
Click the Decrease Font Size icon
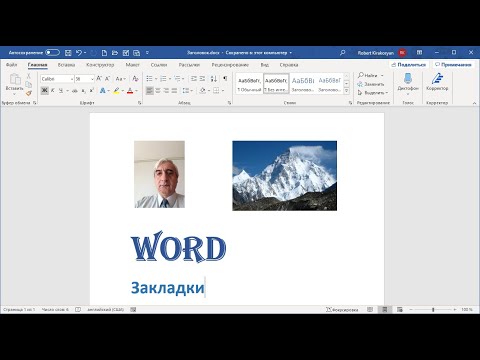point(107,79)
